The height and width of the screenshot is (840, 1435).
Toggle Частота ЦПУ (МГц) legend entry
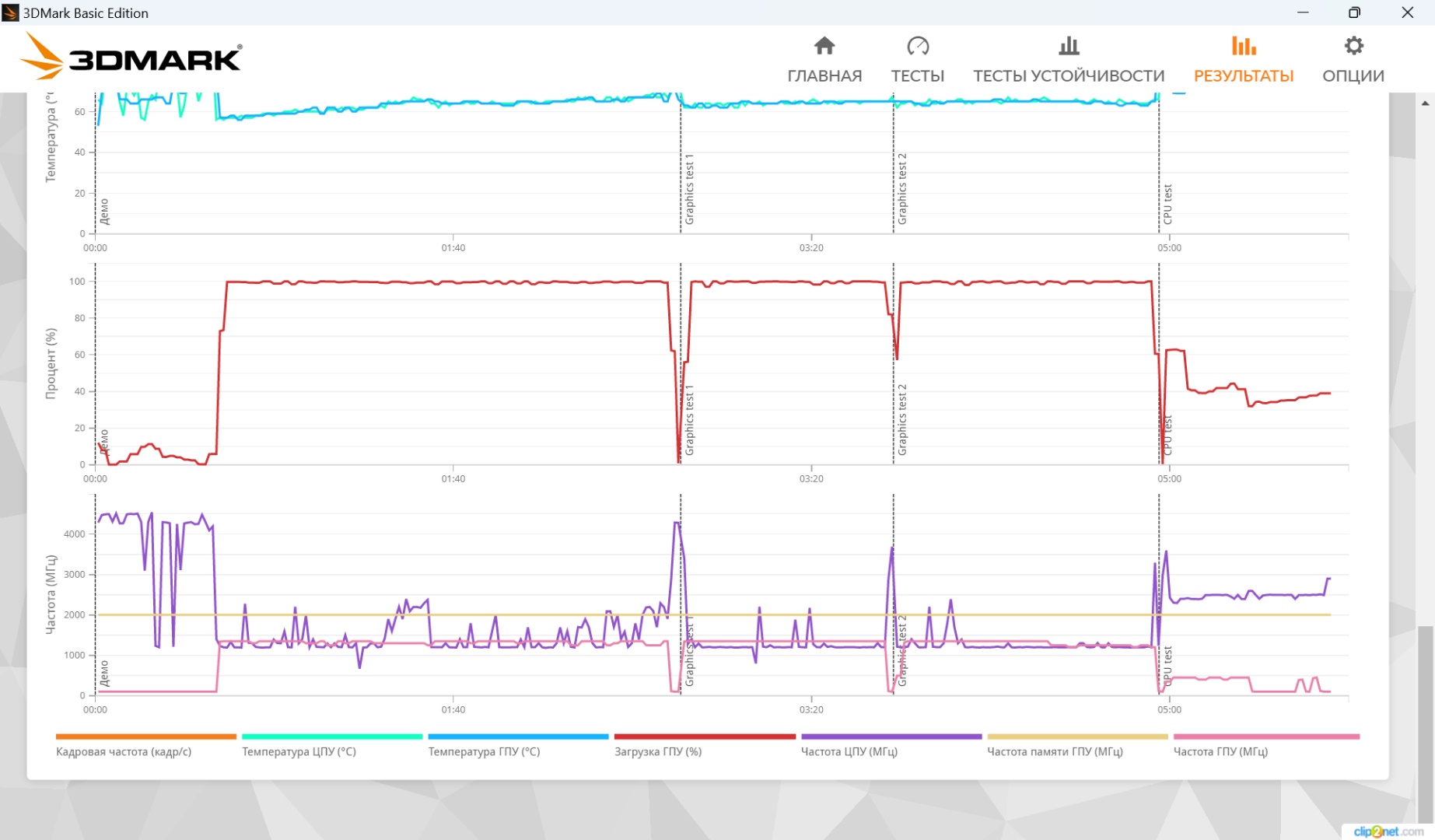[x=849, y=751]
